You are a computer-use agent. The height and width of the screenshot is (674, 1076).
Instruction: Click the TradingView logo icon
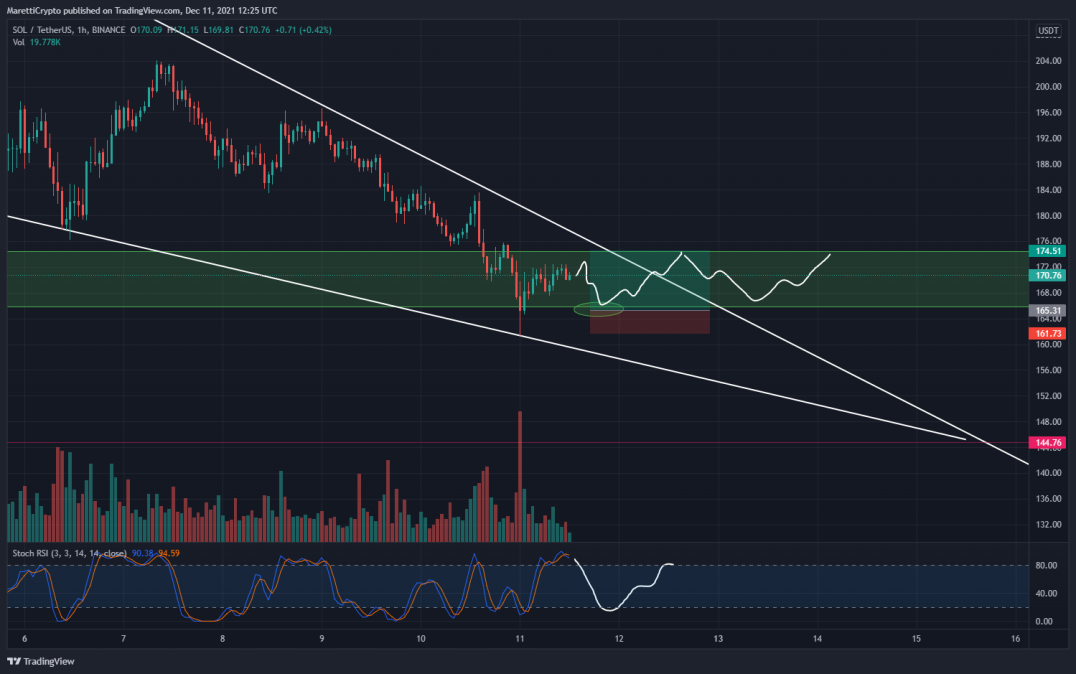pyautogui.click(x=14, y=662)
